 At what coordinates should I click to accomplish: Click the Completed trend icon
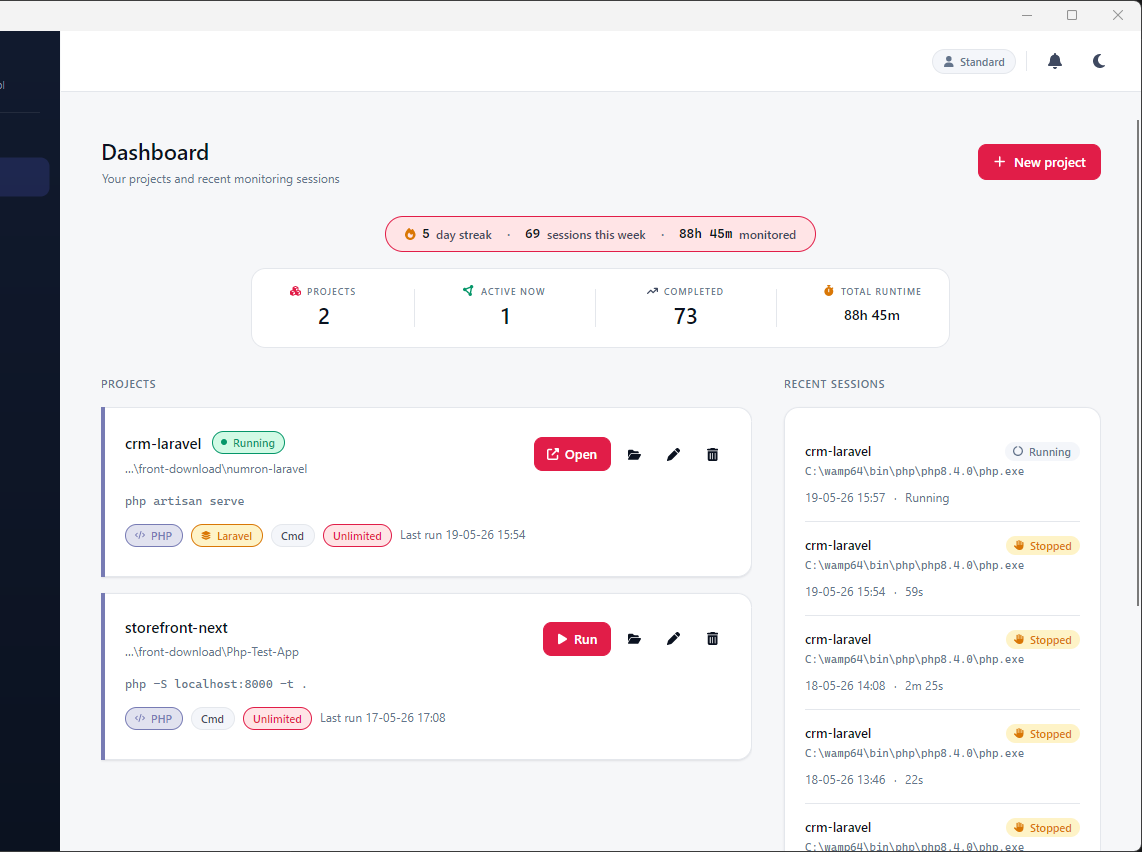pos(652,291)
